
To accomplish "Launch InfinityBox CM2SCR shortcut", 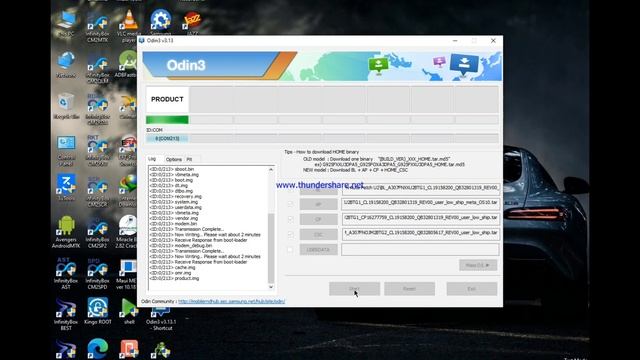I will pyautogui.click(x=98, y=192).
